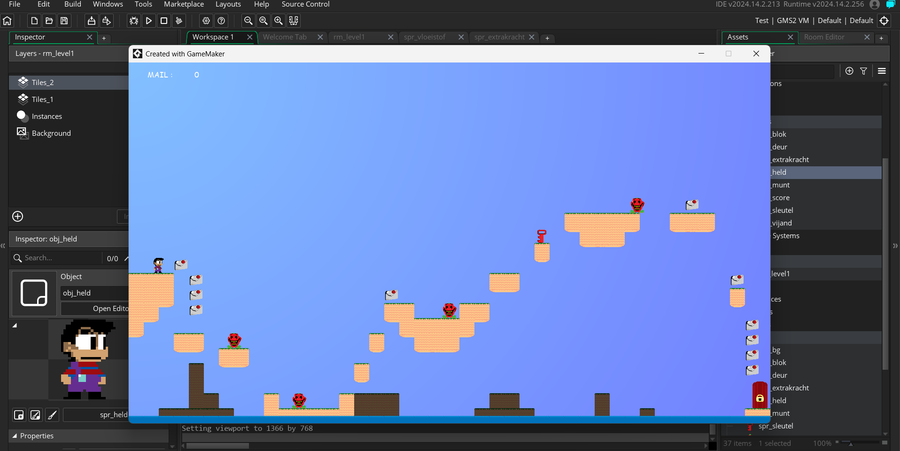Reset zoom with the middle magnifier

pos(263,21)
